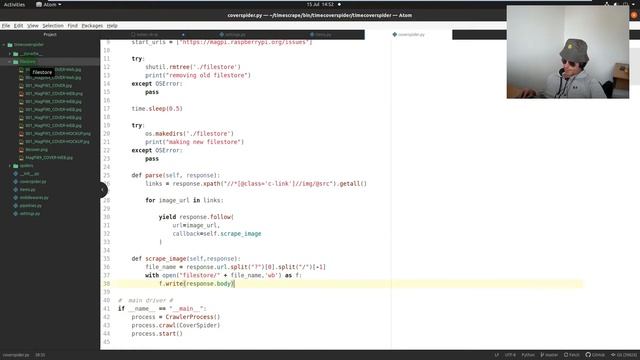Select the coverspider.py tab
640x360 pixels.
(409, 35)
